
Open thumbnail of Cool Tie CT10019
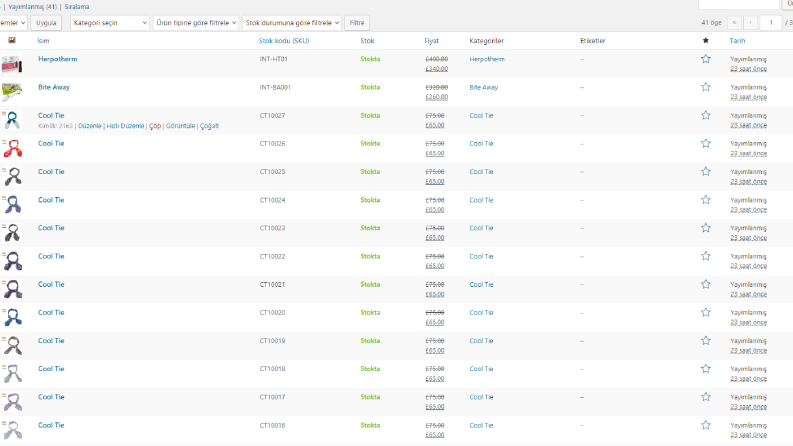click(x=12, y=345)
